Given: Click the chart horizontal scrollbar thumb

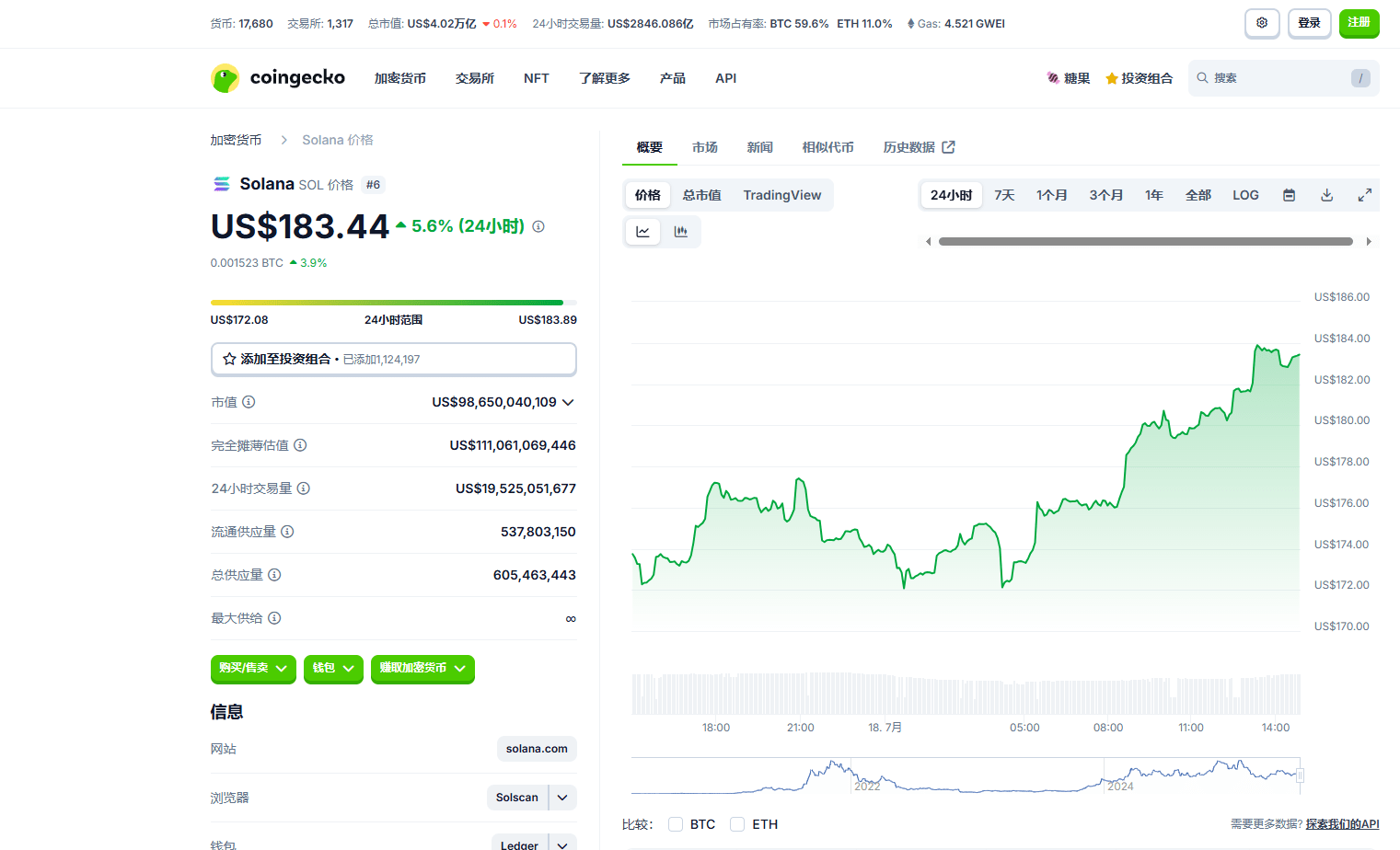Looking at the screenshot, I should 1146,242.
